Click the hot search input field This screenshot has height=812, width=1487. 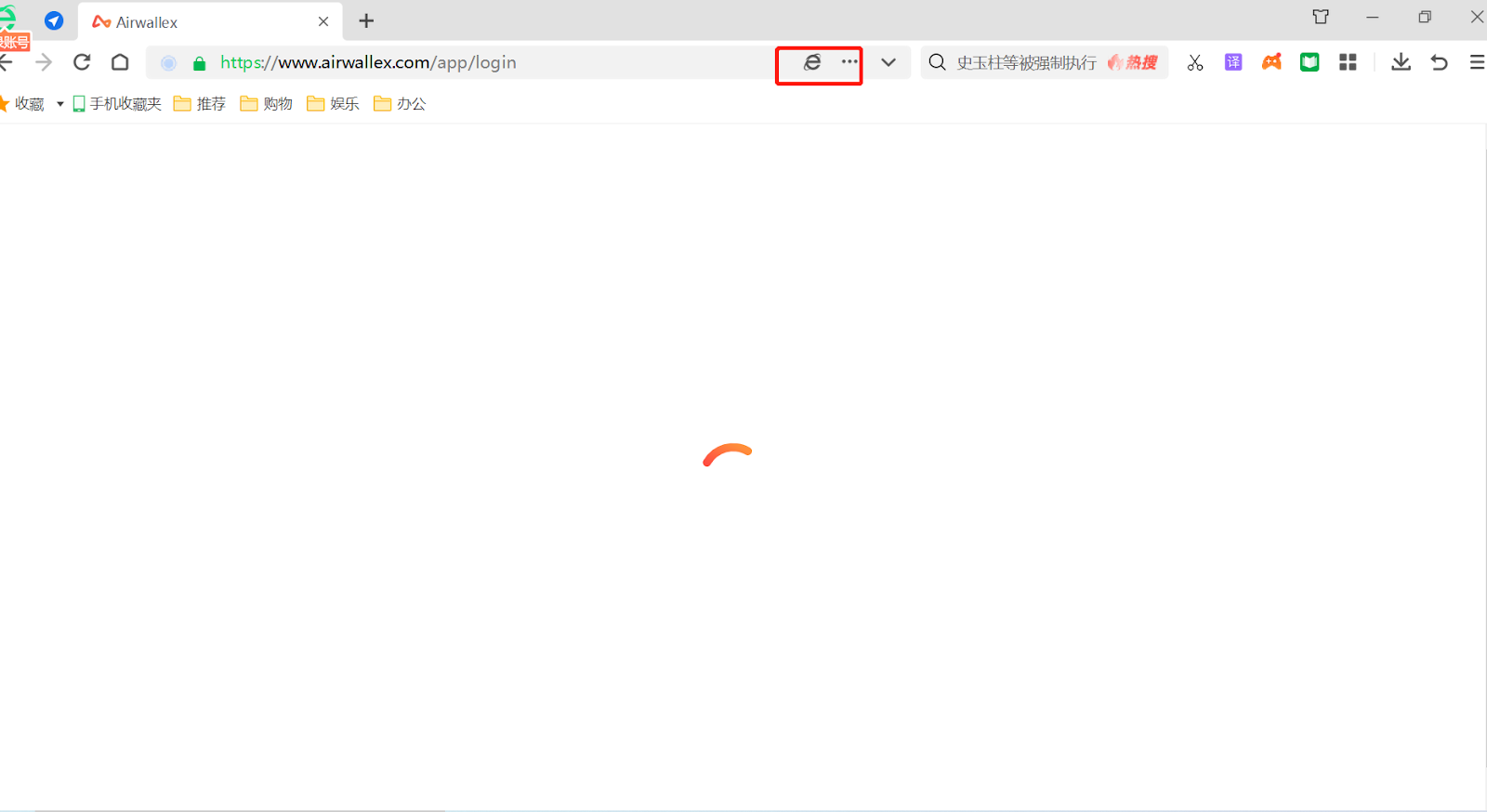point(1027,62)
